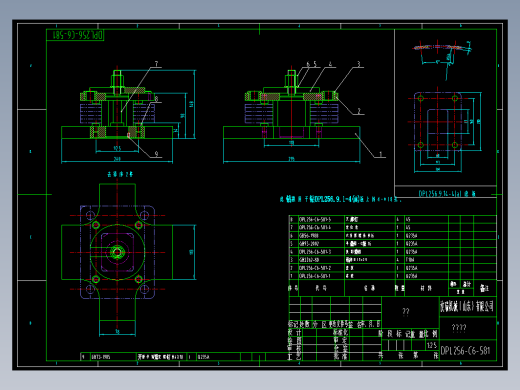The height and width of the screenshot is (390, 520).
Task: Click the 设计 label in the signature block
Action: click(x=294, y=332)
